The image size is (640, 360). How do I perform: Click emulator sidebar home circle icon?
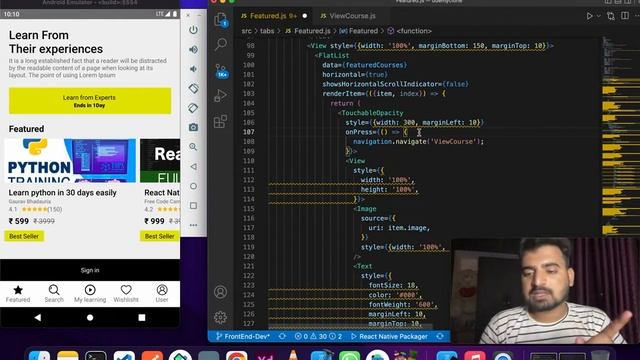(x=193, y=186)
